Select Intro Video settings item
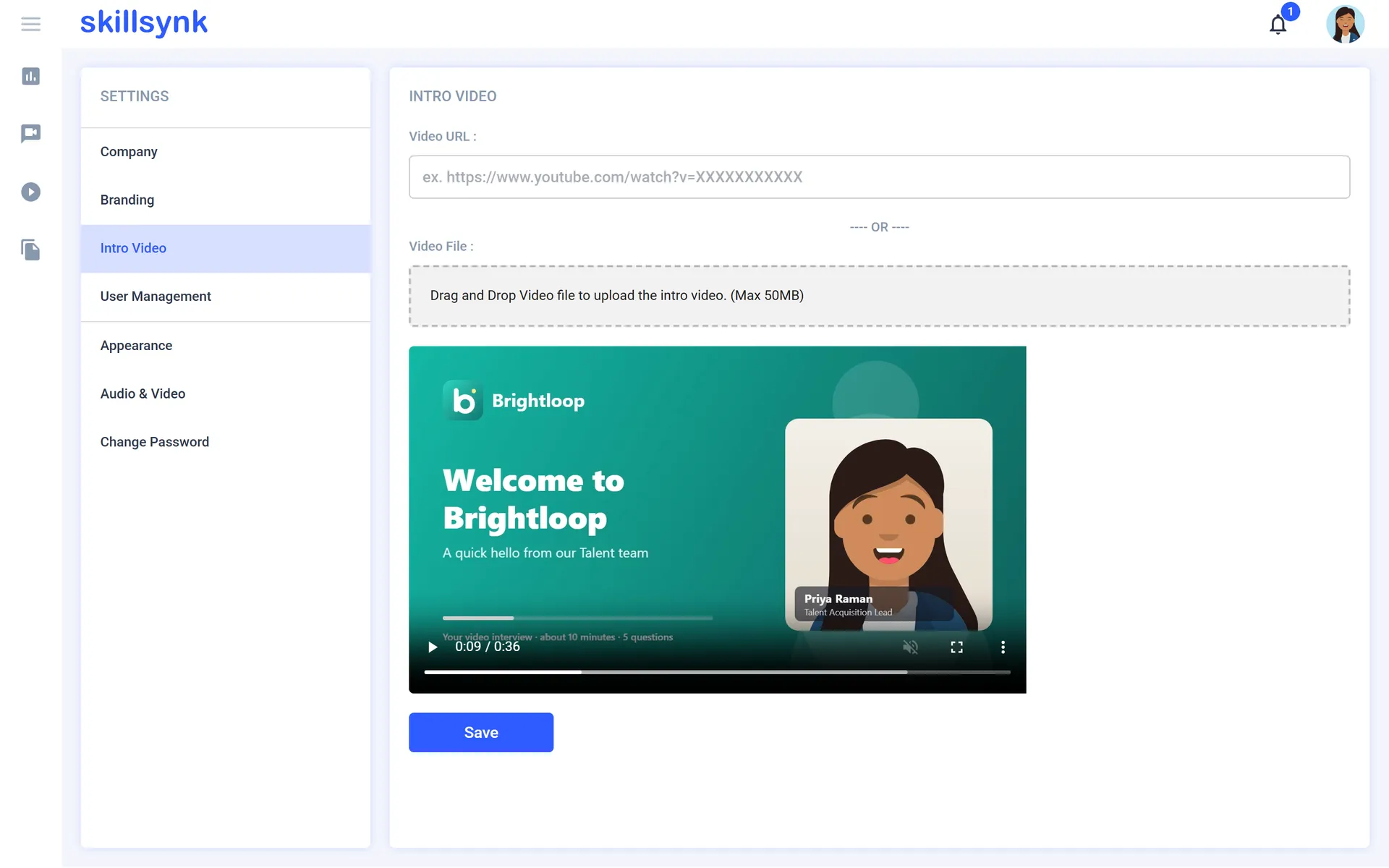Viewport: 1389px width, 868px height. (226, 248)
